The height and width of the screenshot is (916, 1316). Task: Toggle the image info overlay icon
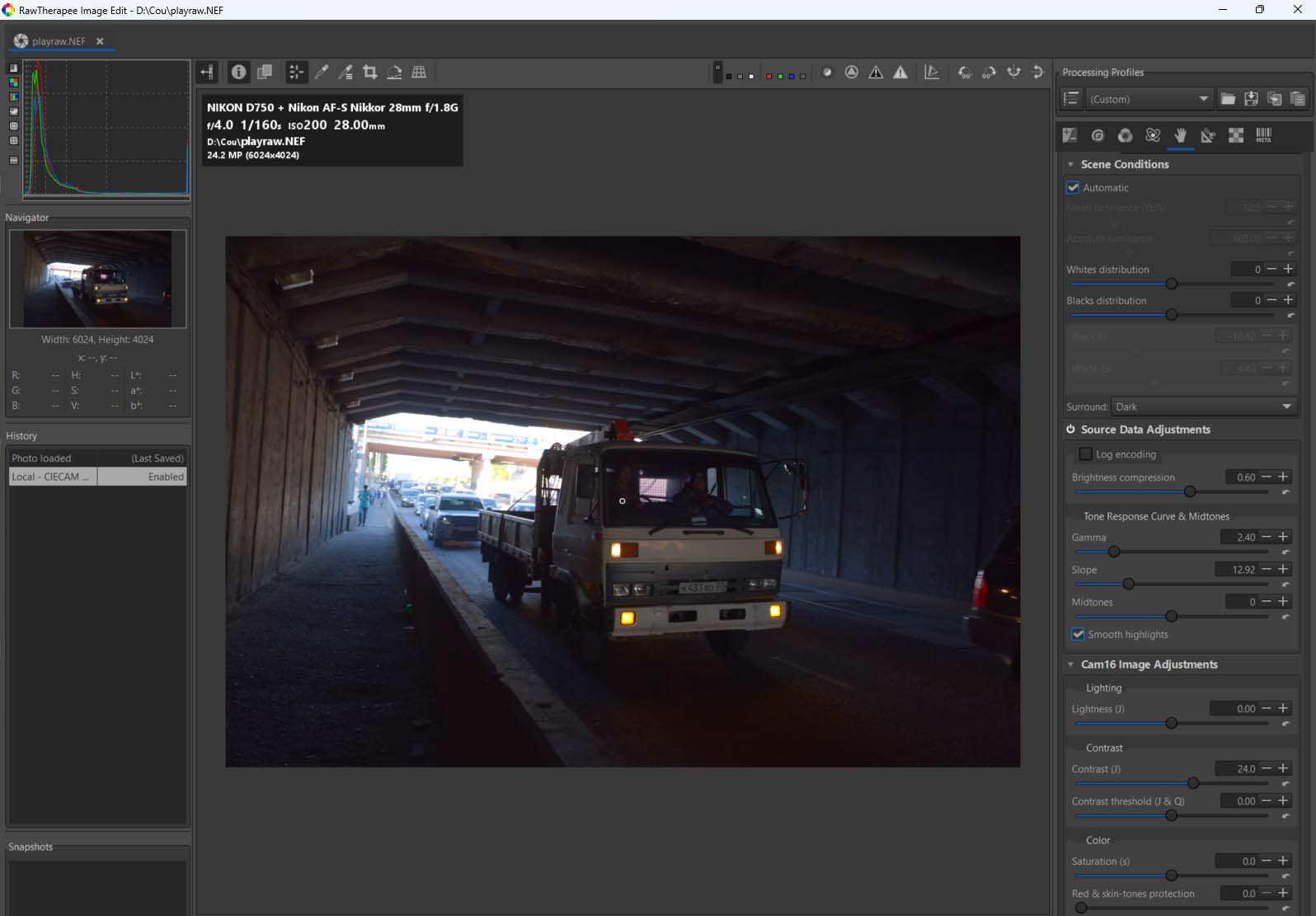click(x=238, y=73)
